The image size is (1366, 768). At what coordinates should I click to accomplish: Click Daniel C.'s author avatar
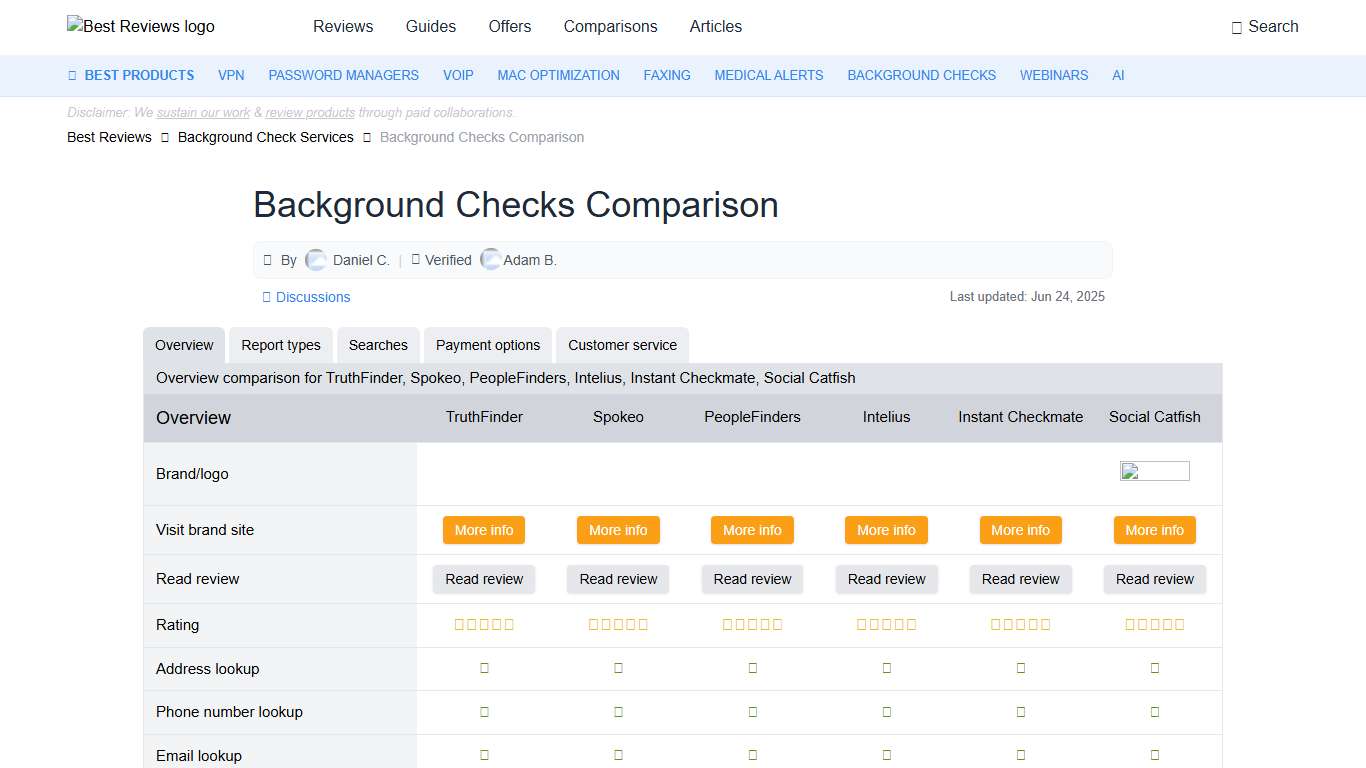coord(315,259)
